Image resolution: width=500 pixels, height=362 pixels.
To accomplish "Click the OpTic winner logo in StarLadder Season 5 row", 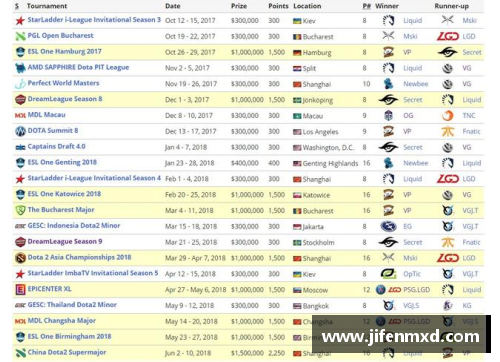I will coord(388,274).
